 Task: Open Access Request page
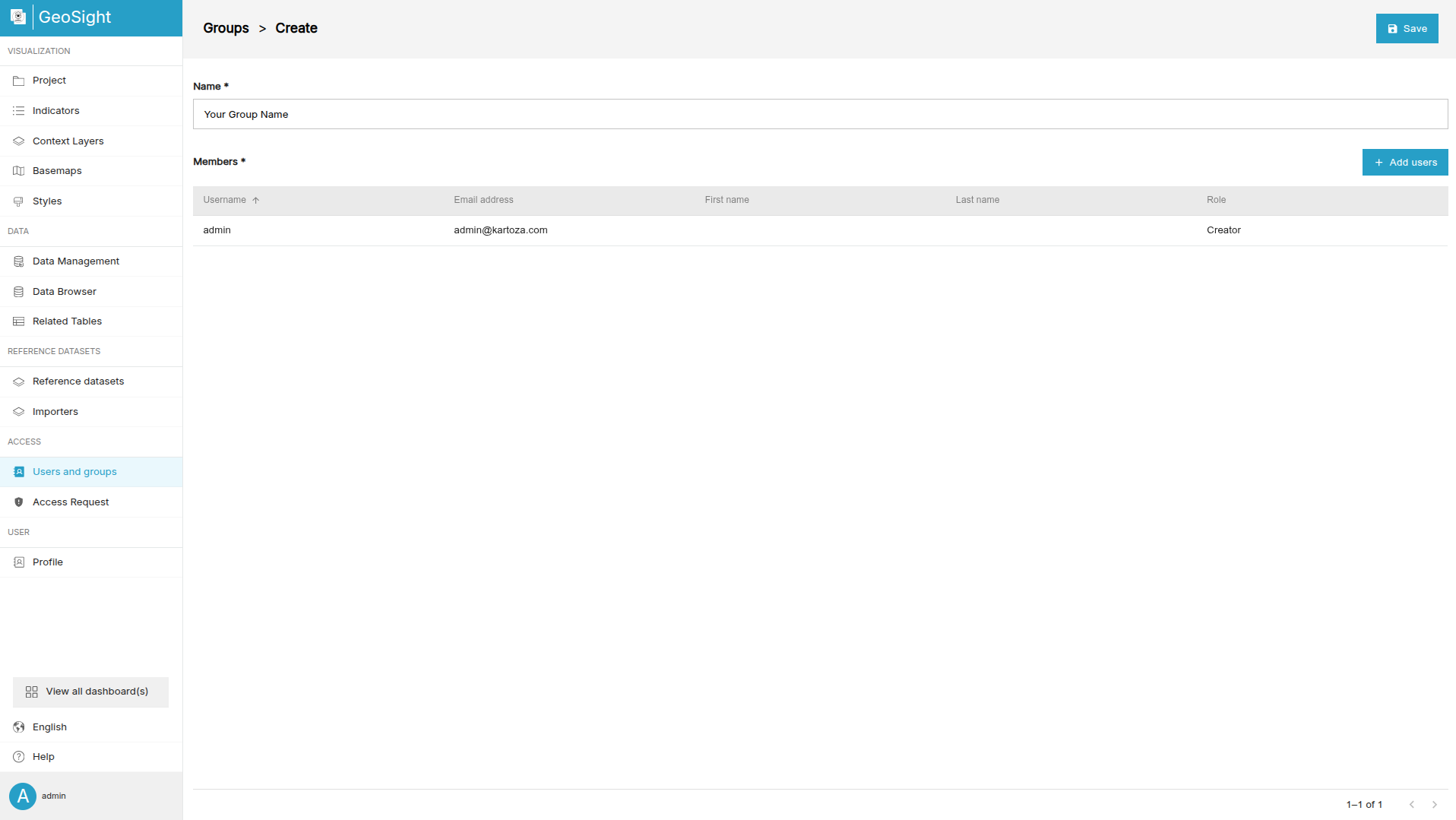pyautogui.click(x=91, y=502)
